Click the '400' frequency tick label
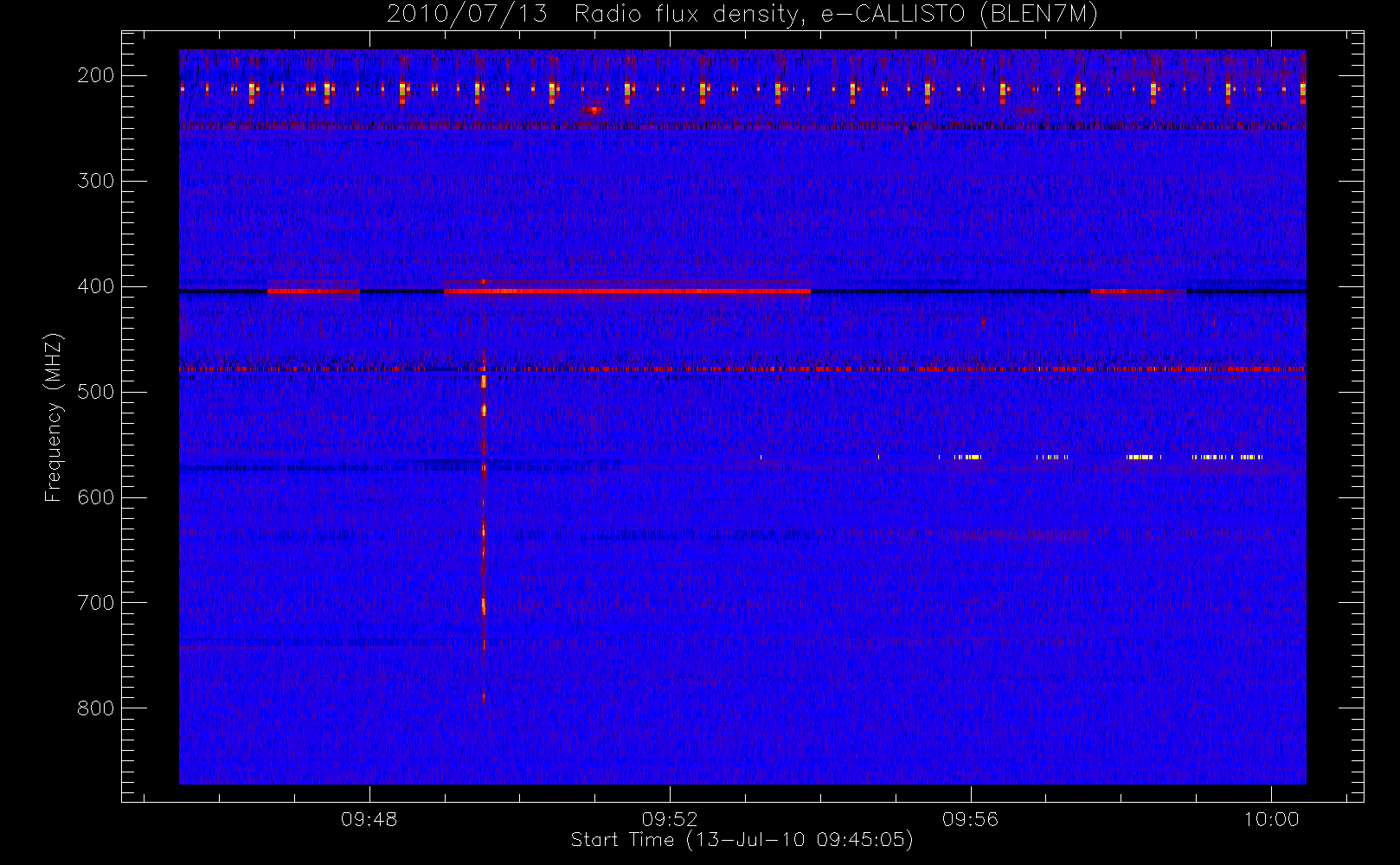 95,286
